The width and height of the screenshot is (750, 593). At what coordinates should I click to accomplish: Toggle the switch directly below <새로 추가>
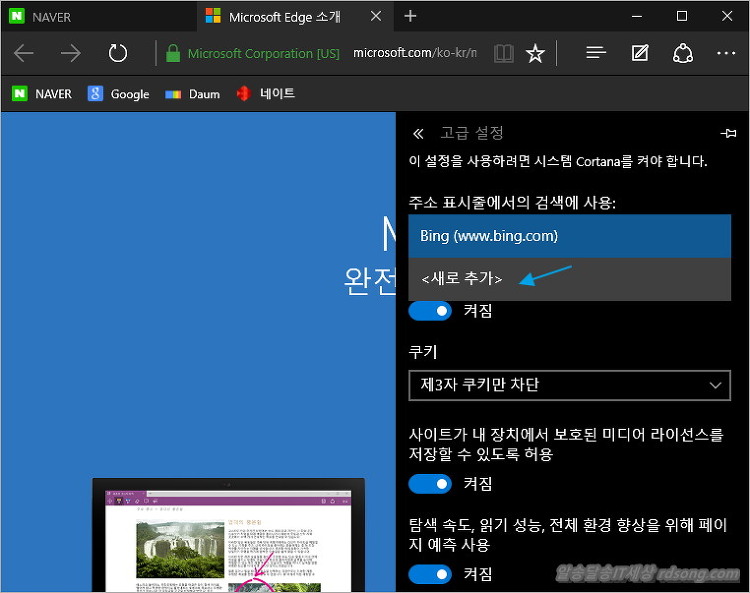click(x=430, y=311)
